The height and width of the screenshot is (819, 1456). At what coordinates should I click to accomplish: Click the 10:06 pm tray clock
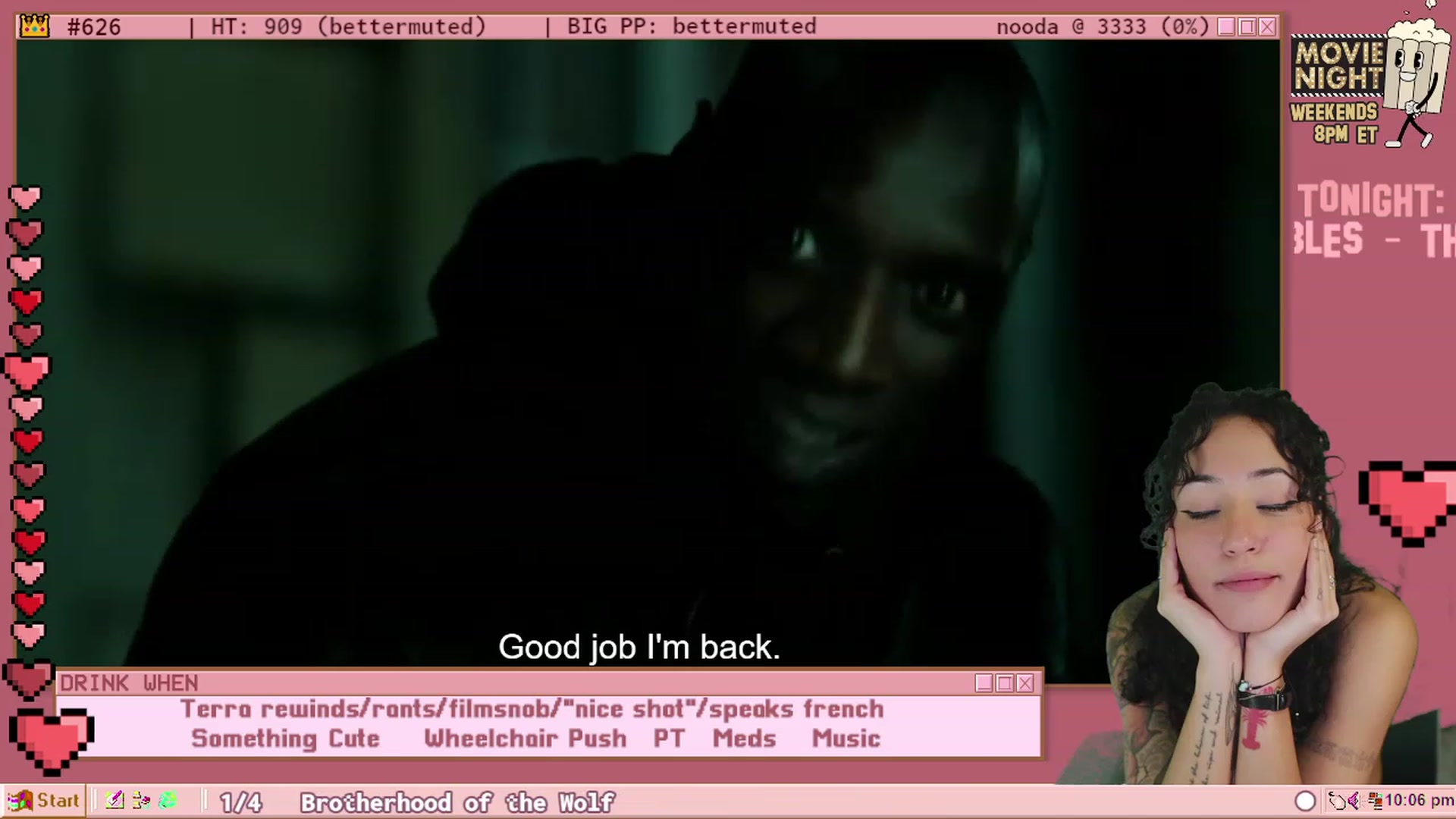(1419, 801)
